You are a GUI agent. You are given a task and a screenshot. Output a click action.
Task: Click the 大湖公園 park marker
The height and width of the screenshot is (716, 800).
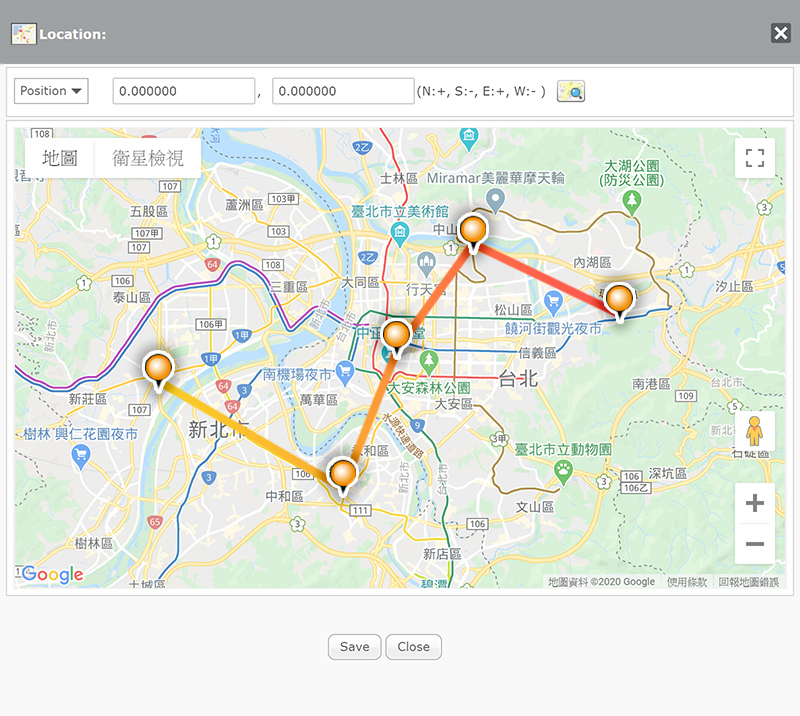[x=632, y=203]
